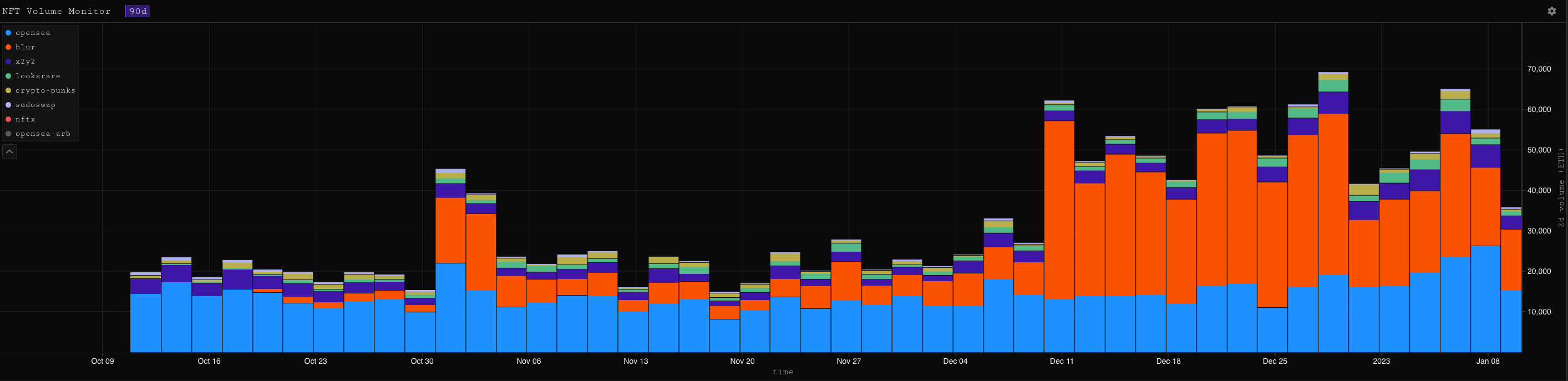Toggle the crypto-punks series in legend
The height and width of the screenshot is (381, 1568).
[x=40, y=91]
